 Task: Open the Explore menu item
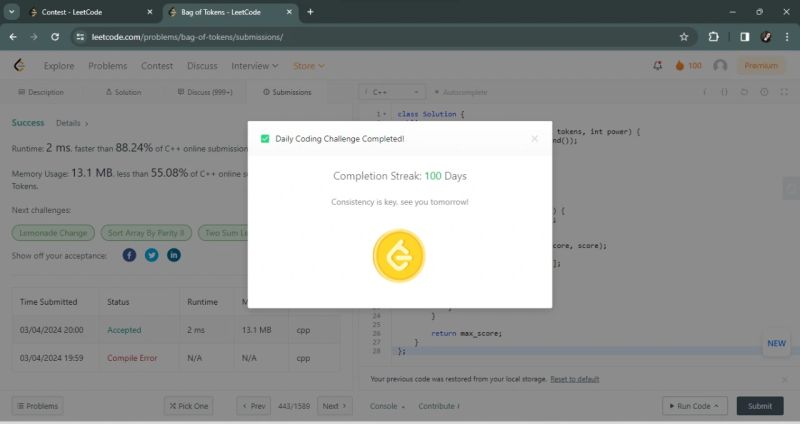[x=59, y=66]
